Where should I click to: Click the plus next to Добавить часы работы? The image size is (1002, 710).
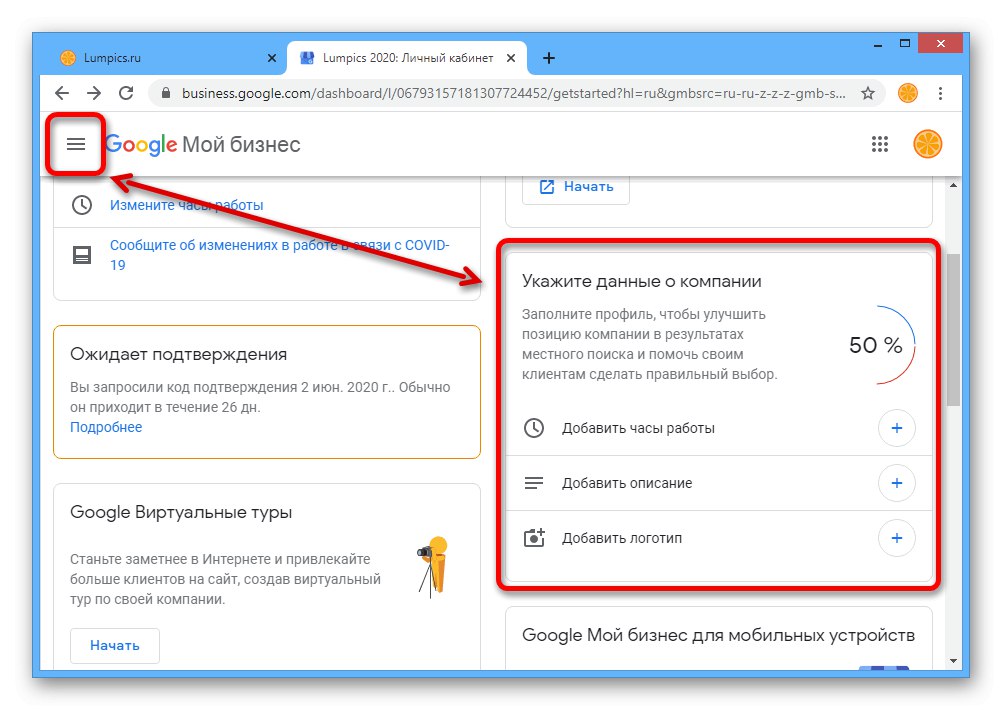tap(896, 429)
